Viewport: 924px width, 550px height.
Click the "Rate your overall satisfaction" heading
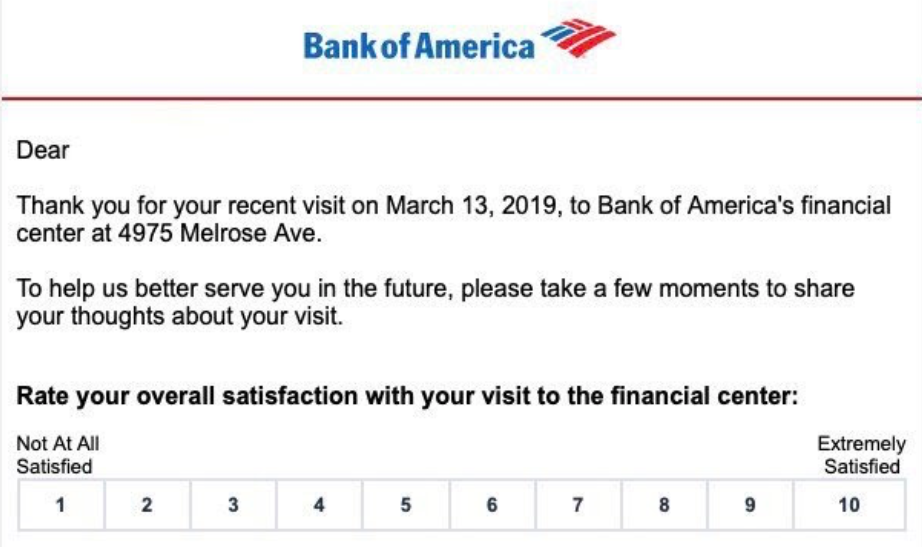point(407,396)
